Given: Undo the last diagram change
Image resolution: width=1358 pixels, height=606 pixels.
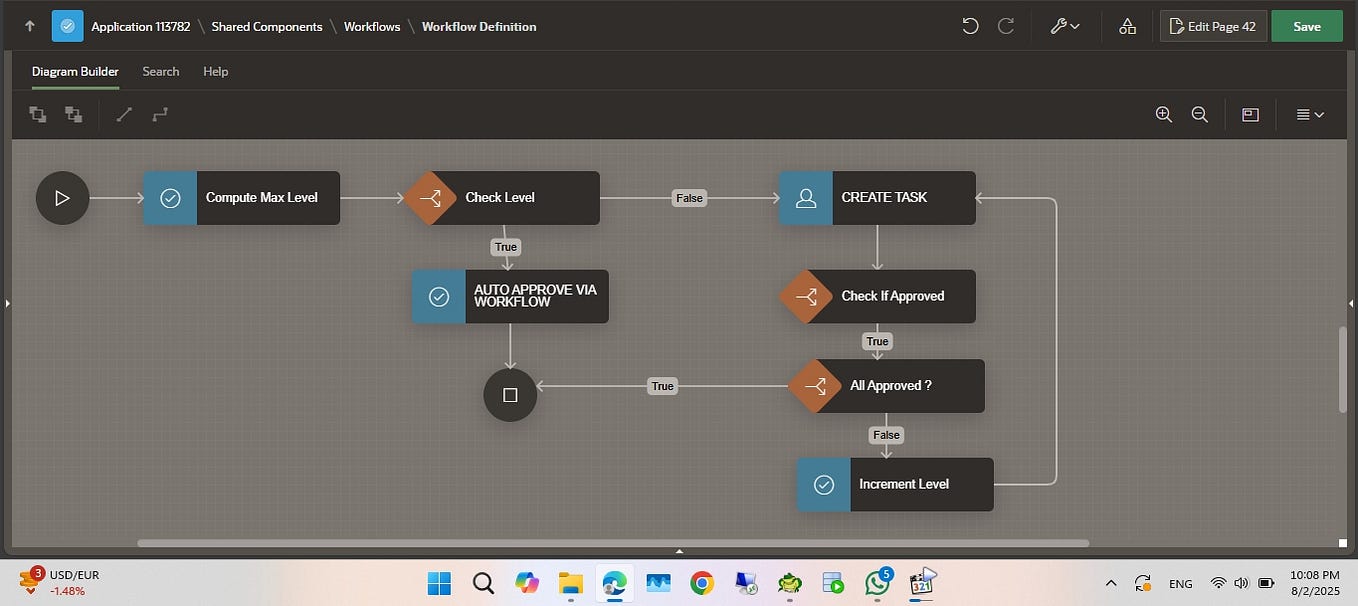Looking at the screenshot, I should pos(969,26).
